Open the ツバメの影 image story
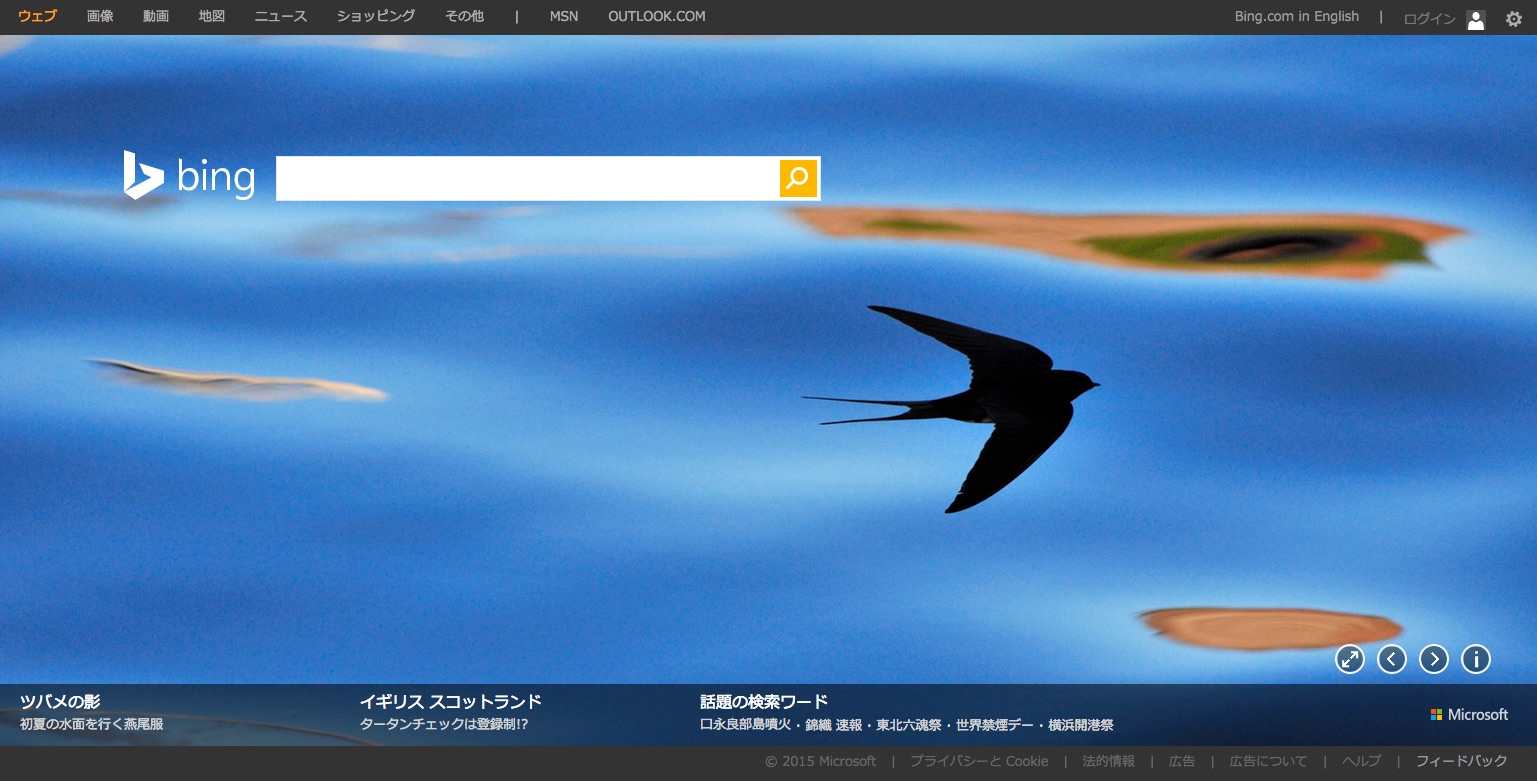 click(60, 701)
